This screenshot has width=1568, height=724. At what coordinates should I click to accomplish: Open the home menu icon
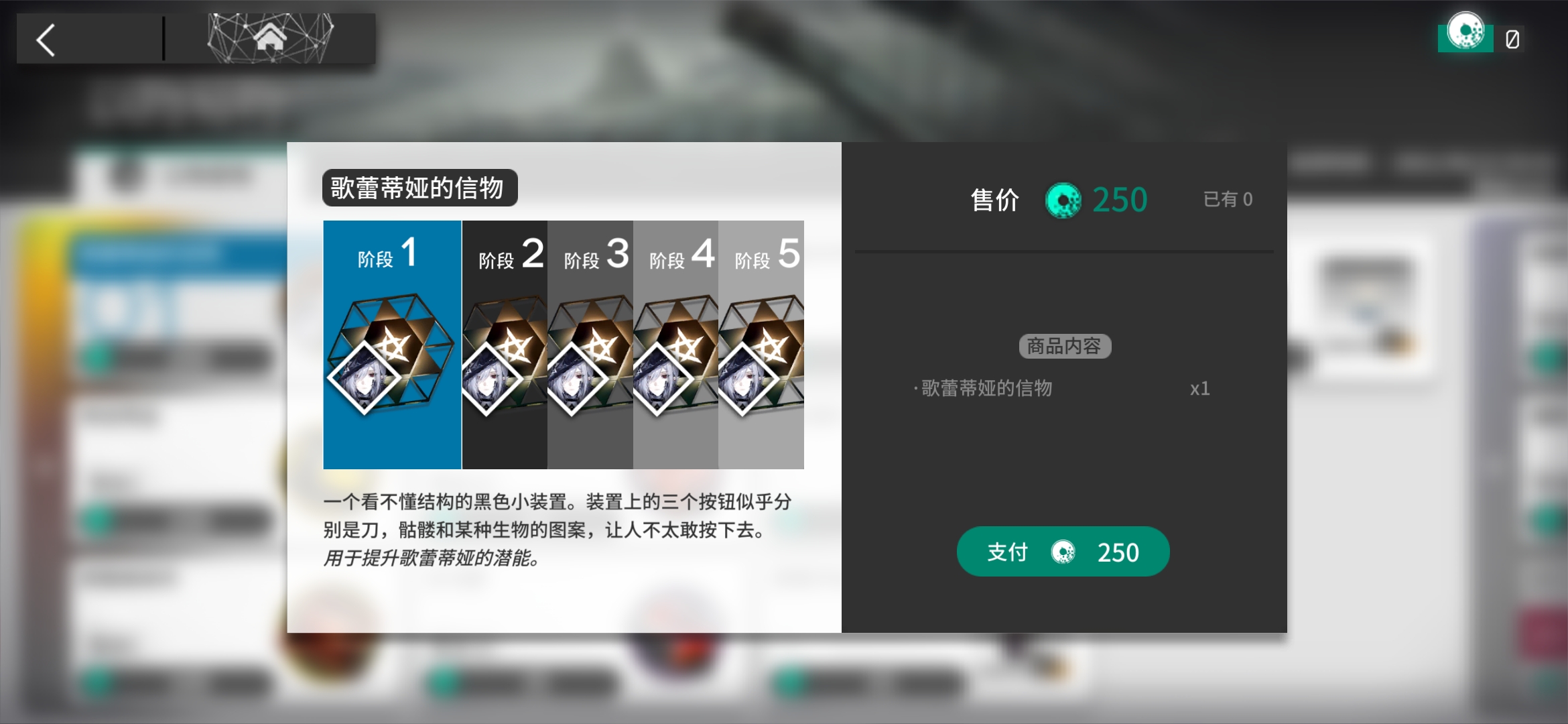[270, 38]
